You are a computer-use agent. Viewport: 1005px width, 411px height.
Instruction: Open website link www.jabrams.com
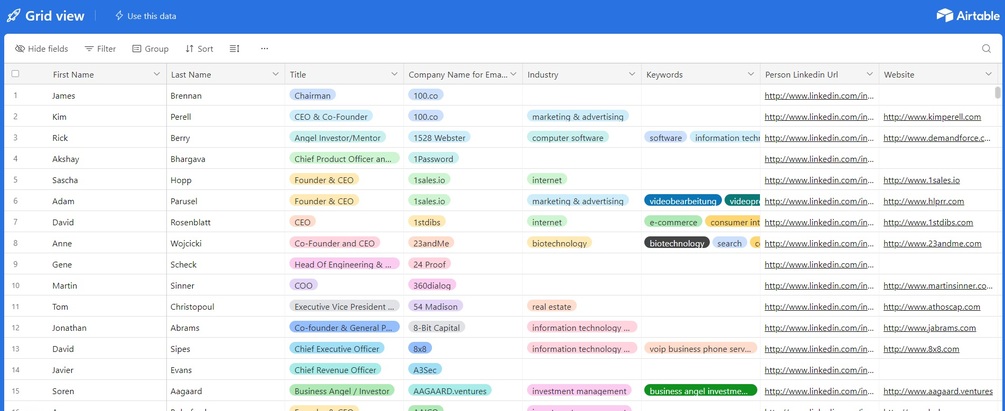click(929, 328)
